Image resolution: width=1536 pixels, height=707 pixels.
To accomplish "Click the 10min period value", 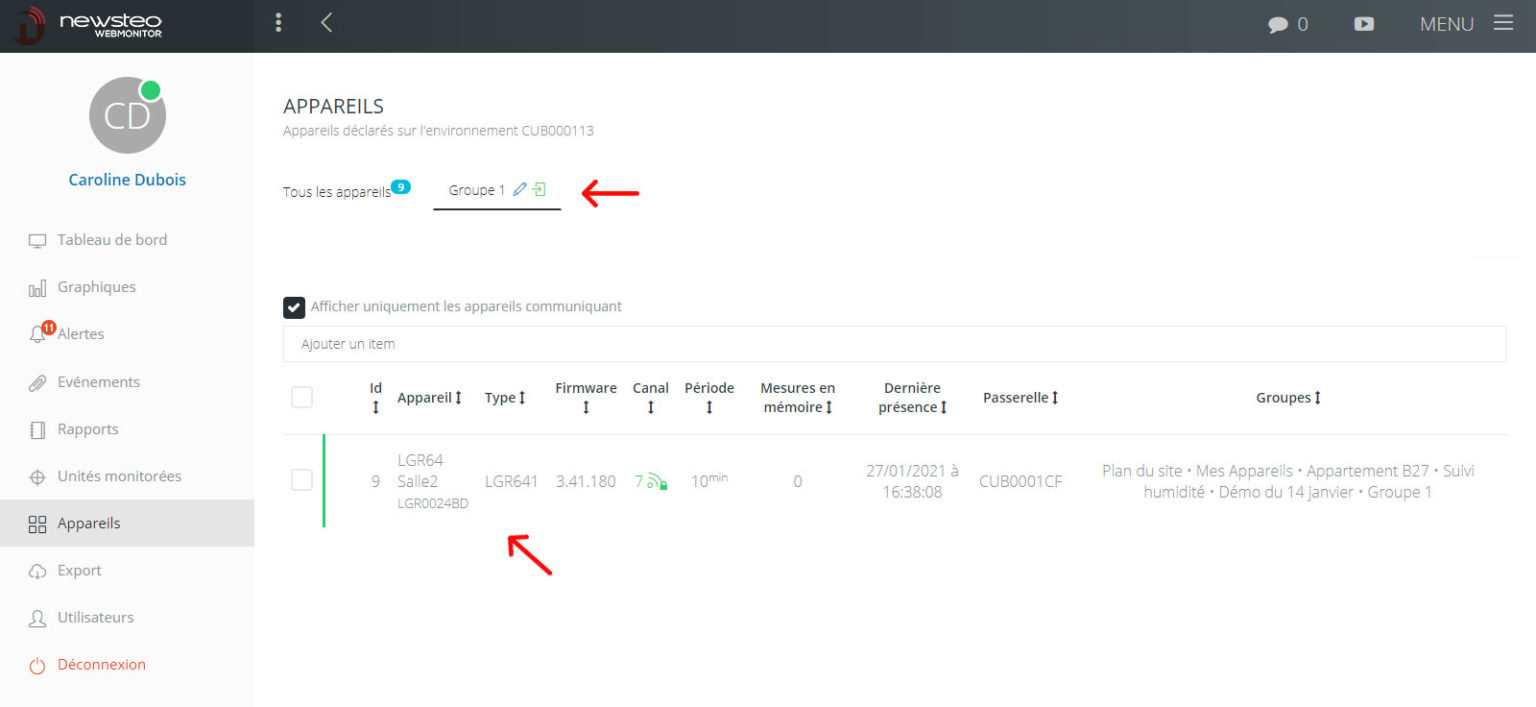I will pos(710,480).
